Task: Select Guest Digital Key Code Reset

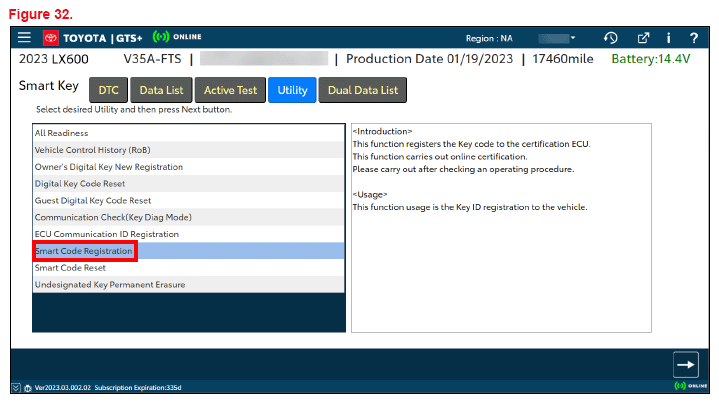Action: (188, 200)
